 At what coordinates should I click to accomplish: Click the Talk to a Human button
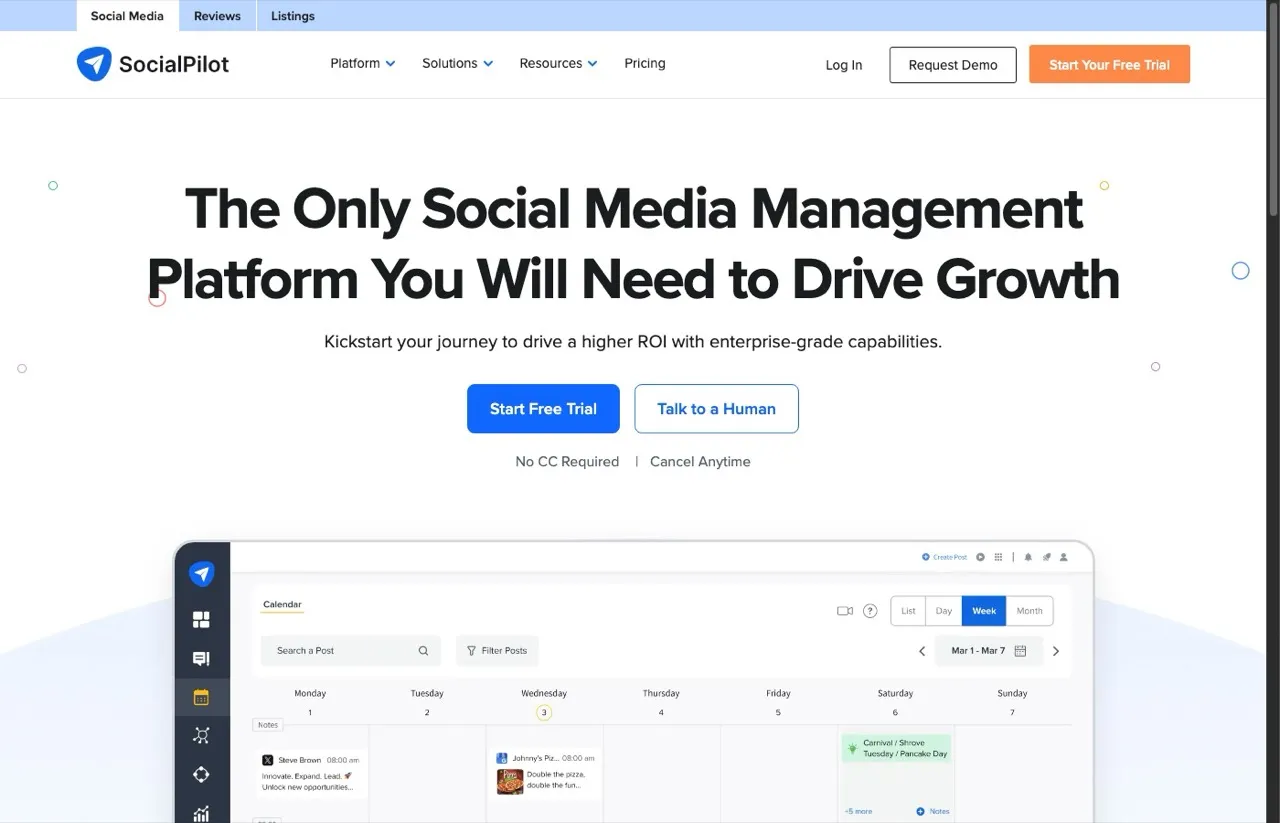(716, 409)
